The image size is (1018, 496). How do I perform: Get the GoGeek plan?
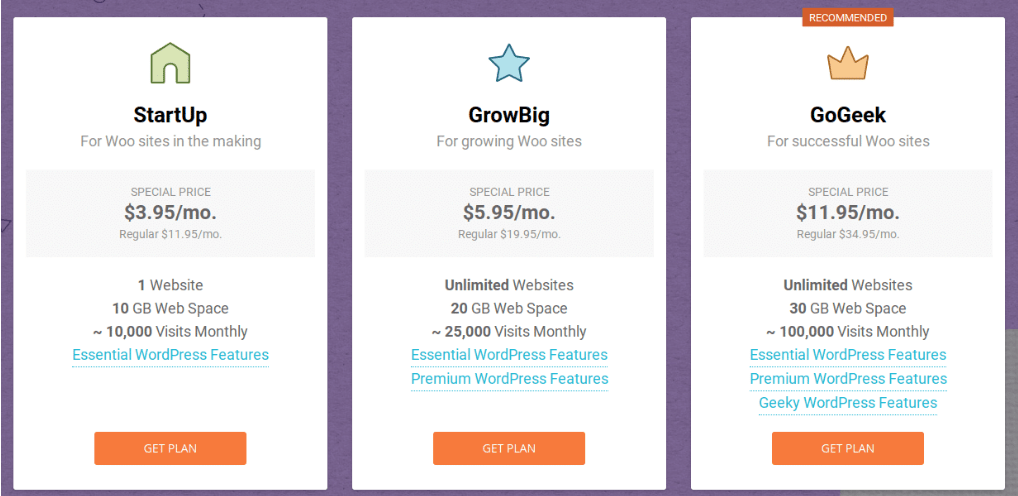(x=848, y=448)
